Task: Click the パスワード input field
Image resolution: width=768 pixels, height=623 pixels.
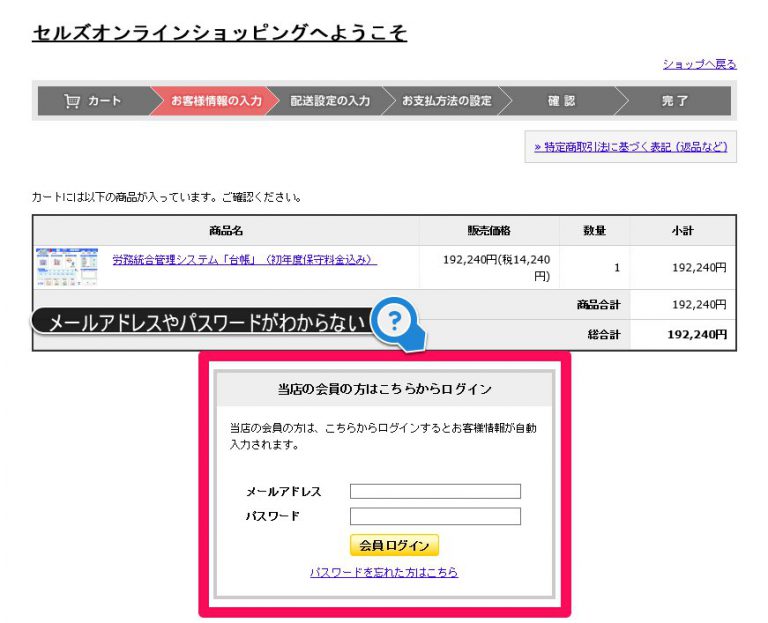Action: pos(435,516)
